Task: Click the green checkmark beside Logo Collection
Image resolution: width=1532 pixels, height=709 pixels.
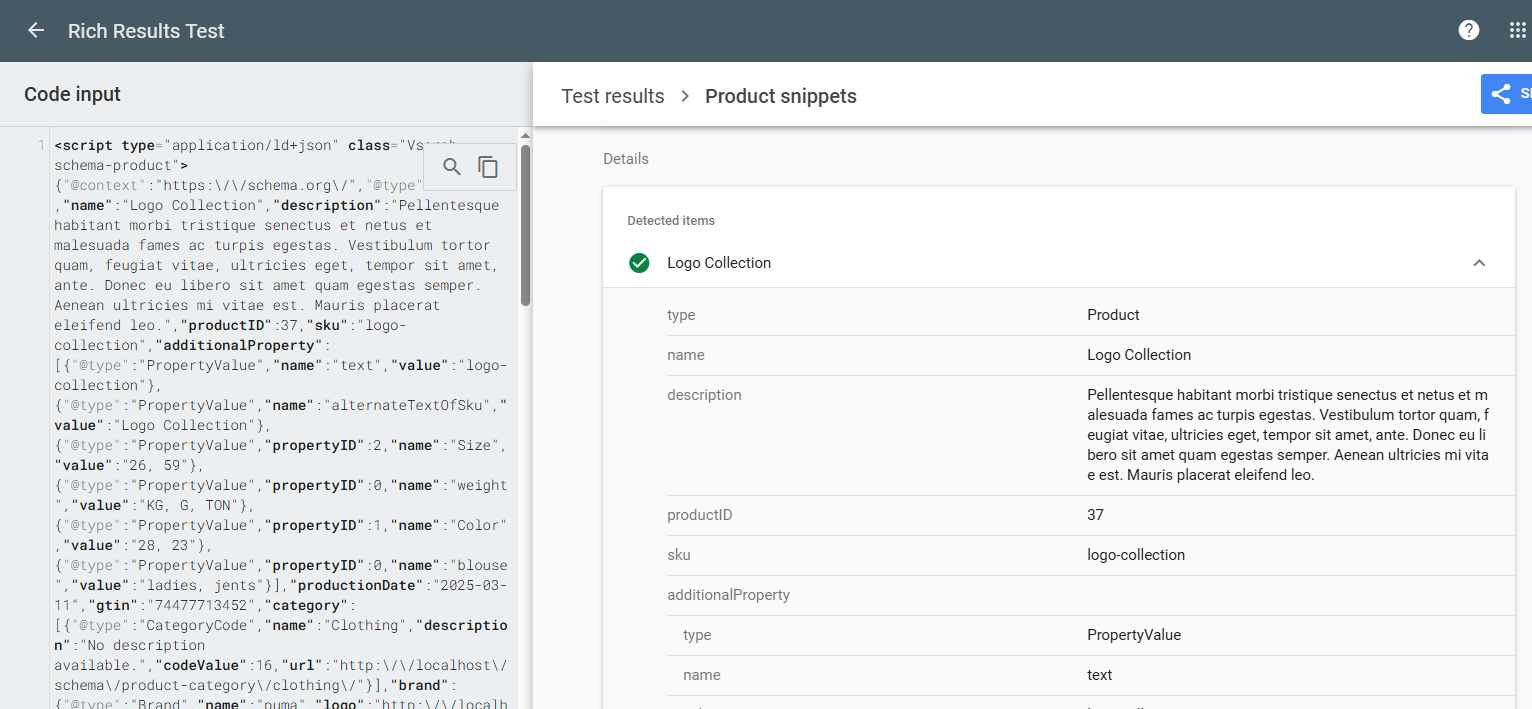Action: click(x=639, y=262)
